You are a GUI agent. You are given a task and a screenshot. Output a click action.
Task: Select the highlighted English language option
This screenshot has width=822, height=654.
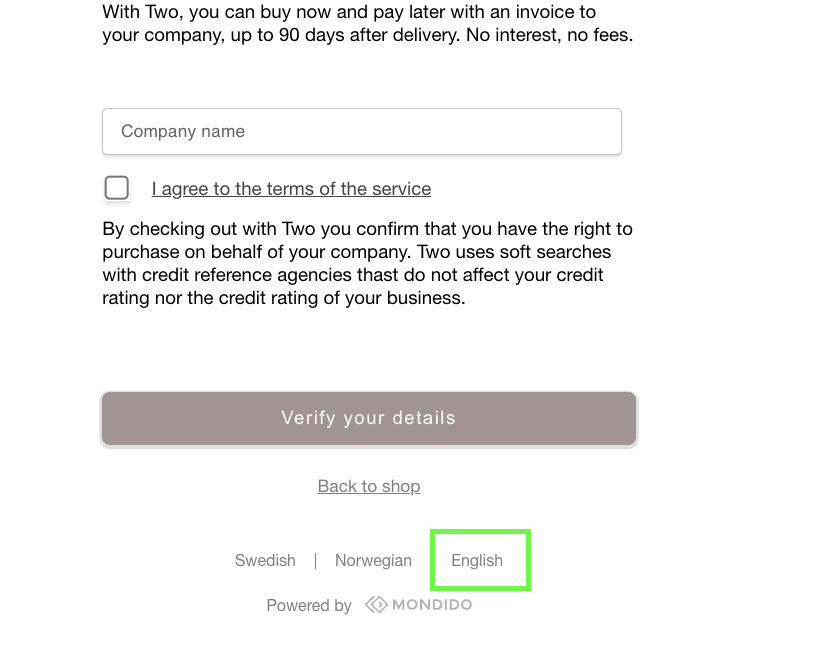point(477,560)
